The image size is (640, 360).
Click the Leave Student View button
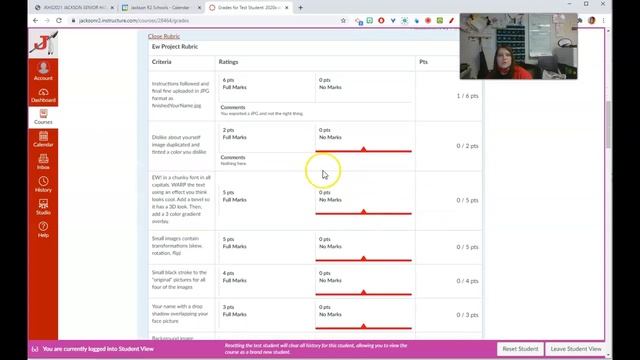tap(576, 349)
